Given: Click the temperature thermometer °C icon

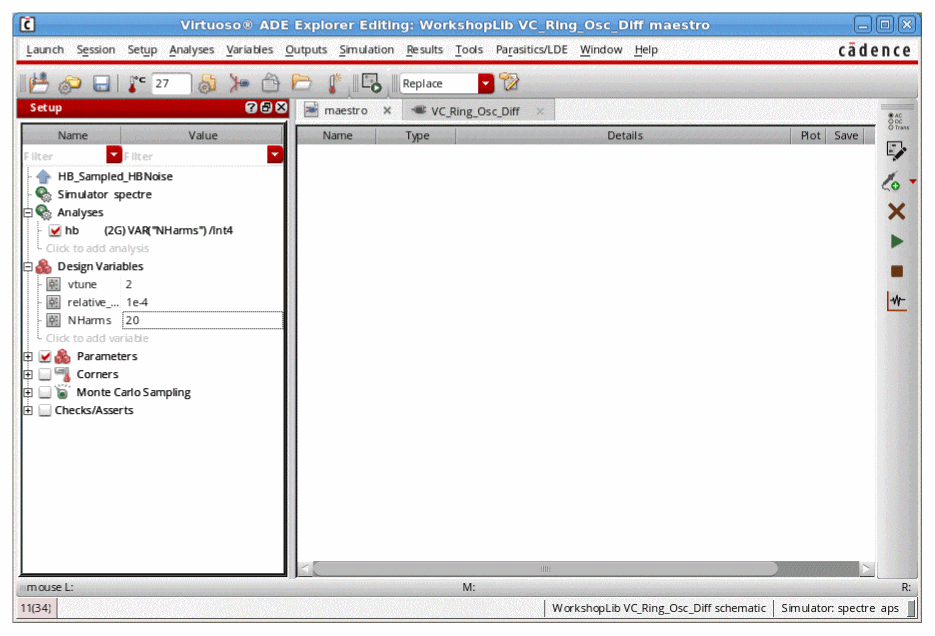Looking at the screenshot, I should (137, 83).
